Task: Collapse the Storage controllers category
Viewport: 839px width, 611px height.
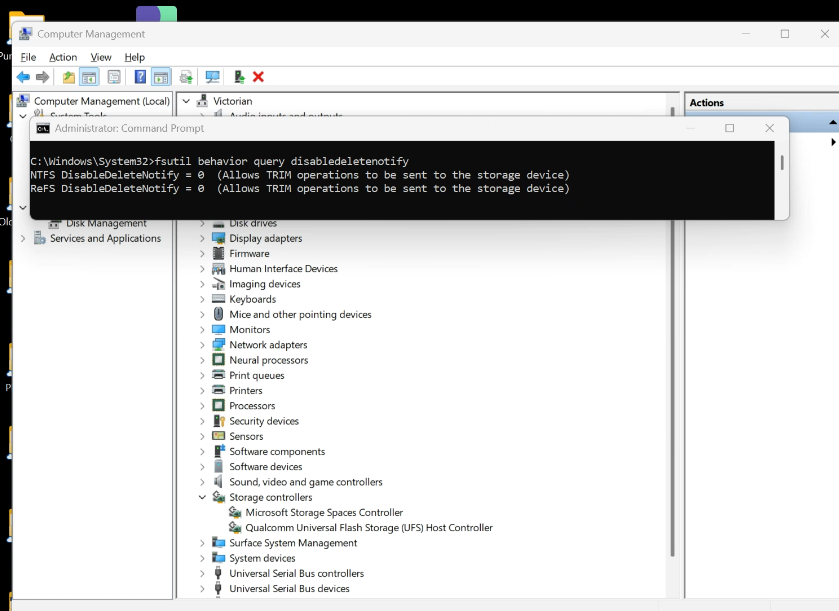Action: (x=202, y=497)
